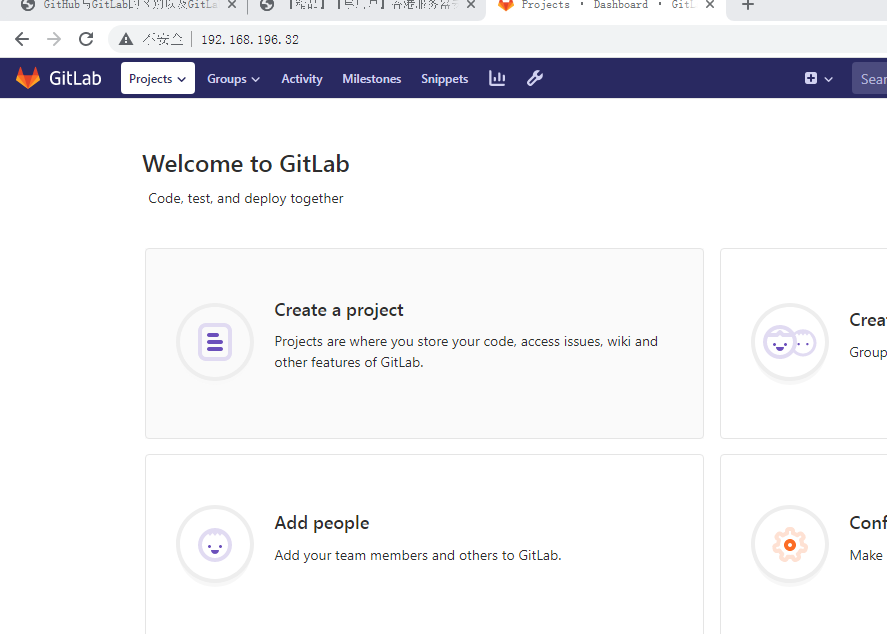Click the orange gear configure icon
Viewport: 887px width, 634px height.
[790, 544]
